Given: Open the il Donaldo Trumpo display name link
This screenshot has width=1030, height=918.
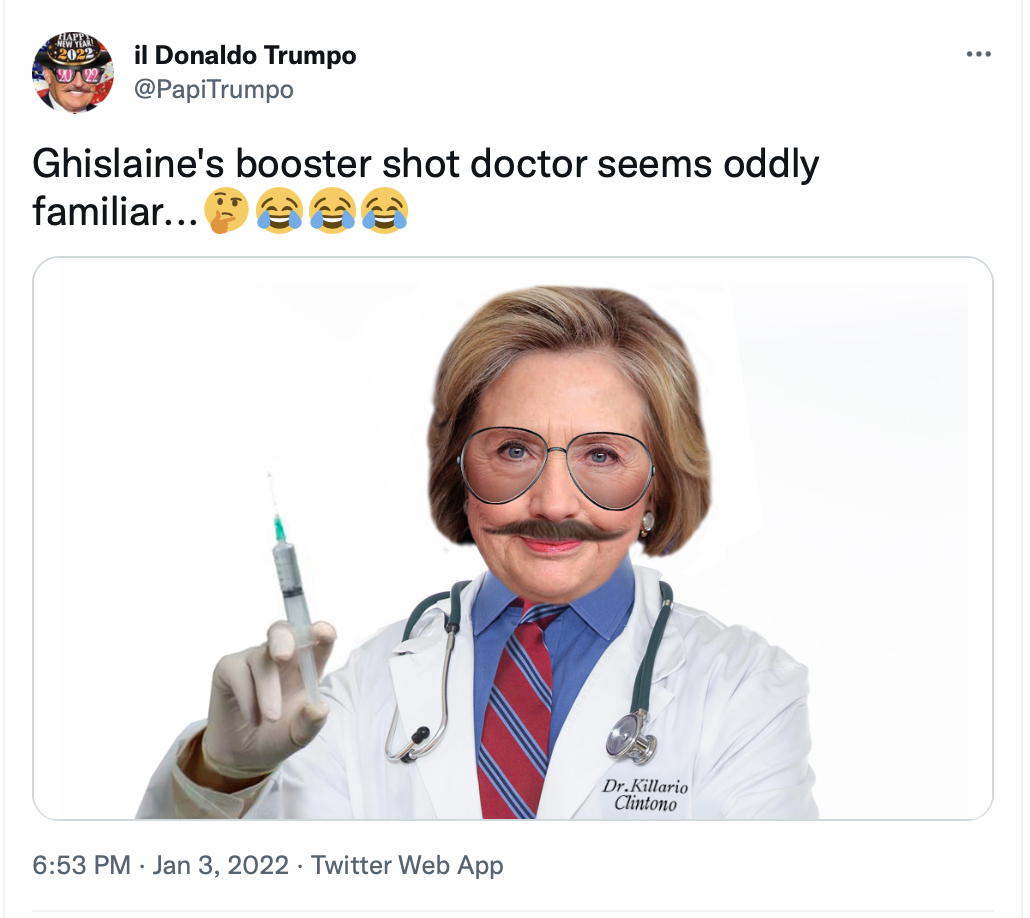Looking at the screenshot, I should (x=245, y=55).
